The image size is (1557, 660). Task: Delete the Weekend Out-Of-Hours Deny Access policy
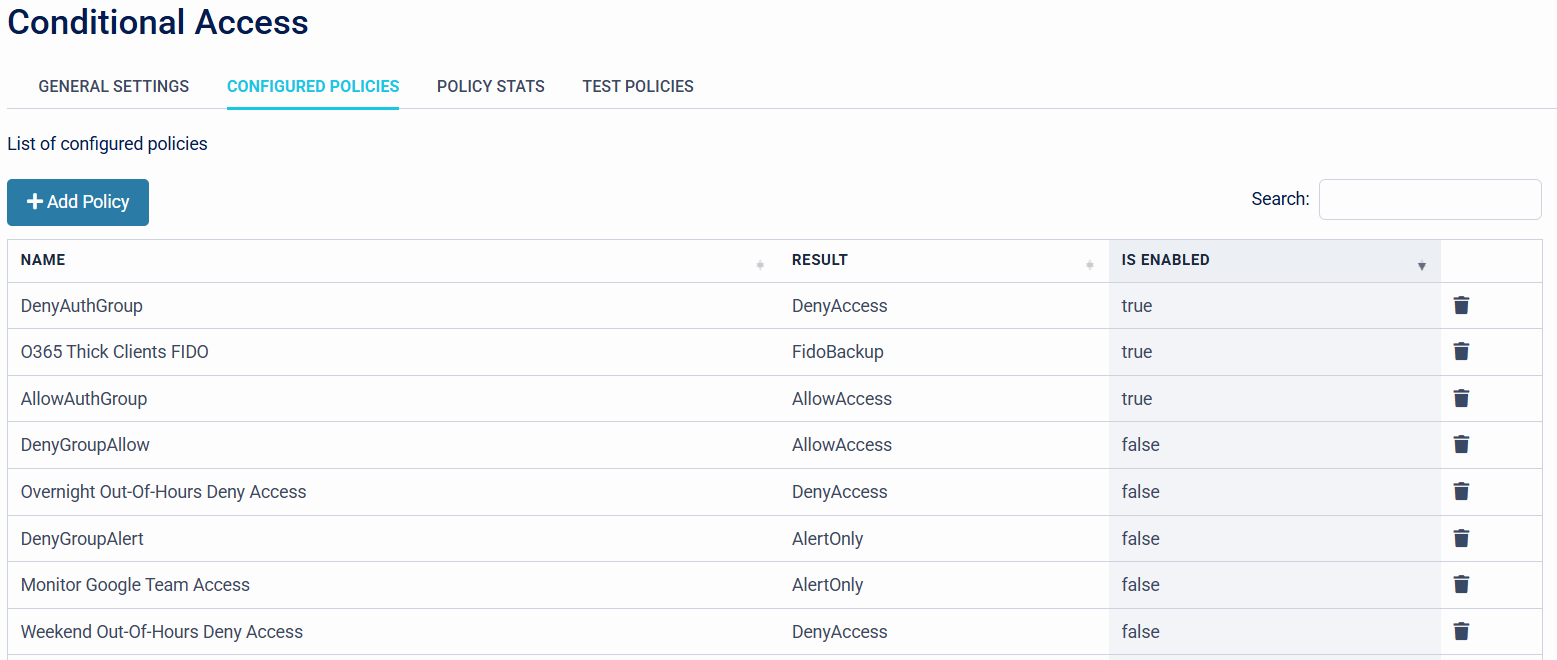point(1461,631)
